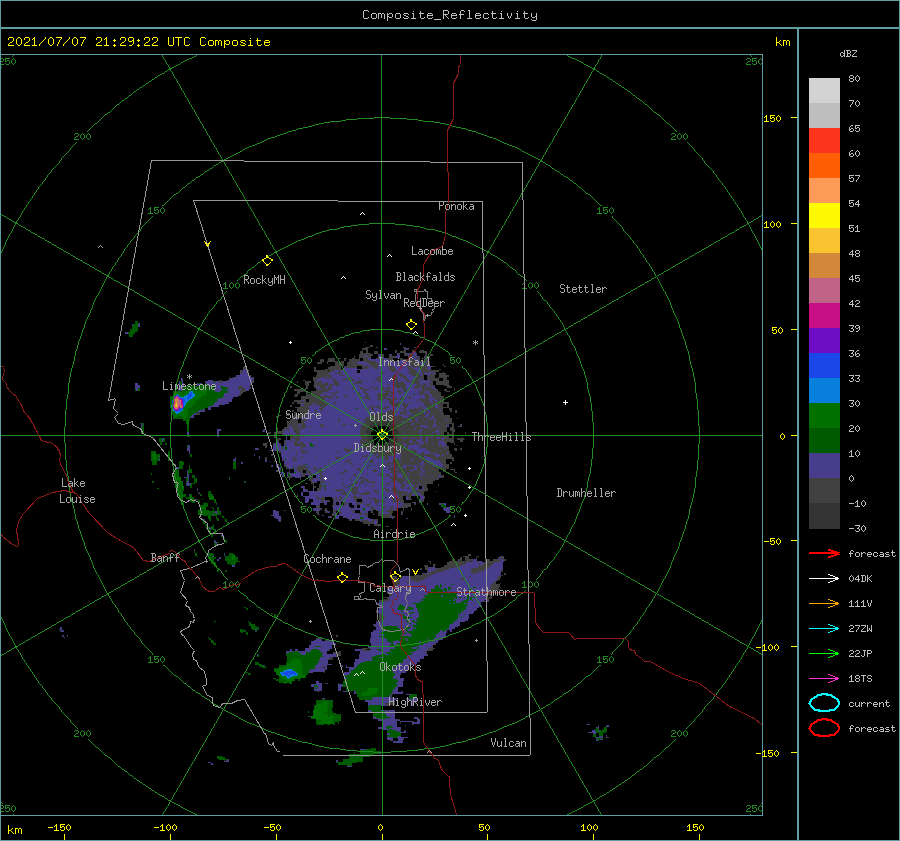The width and height of the screenshot is (900, 841).
Task: Click the Sylvan label
Action: [x=383, y=295]
